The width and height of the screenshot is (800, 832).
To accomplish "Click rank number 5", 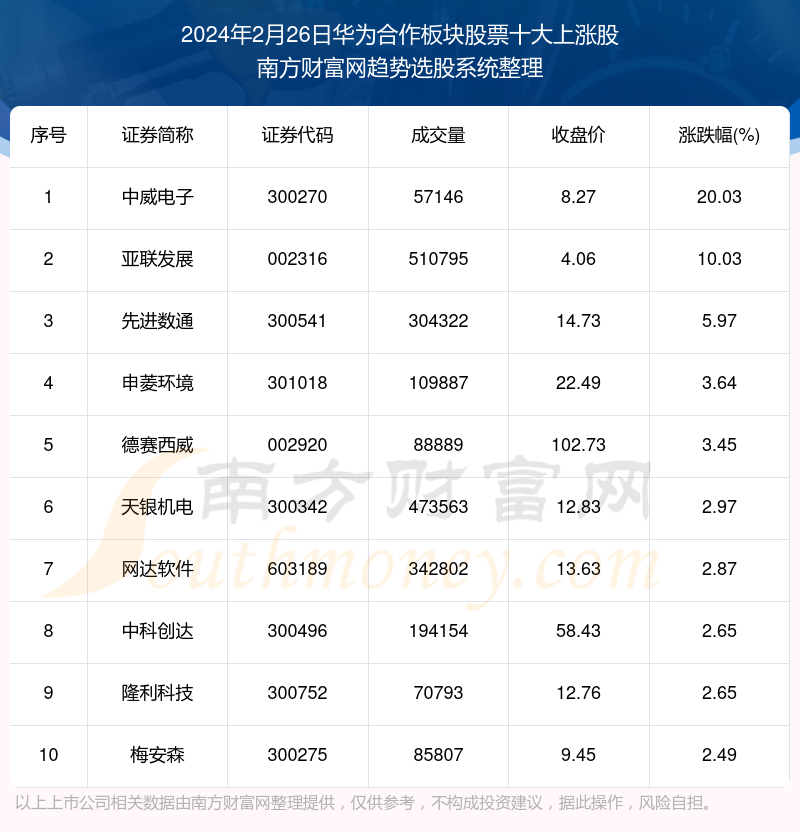I will (48, 445).
